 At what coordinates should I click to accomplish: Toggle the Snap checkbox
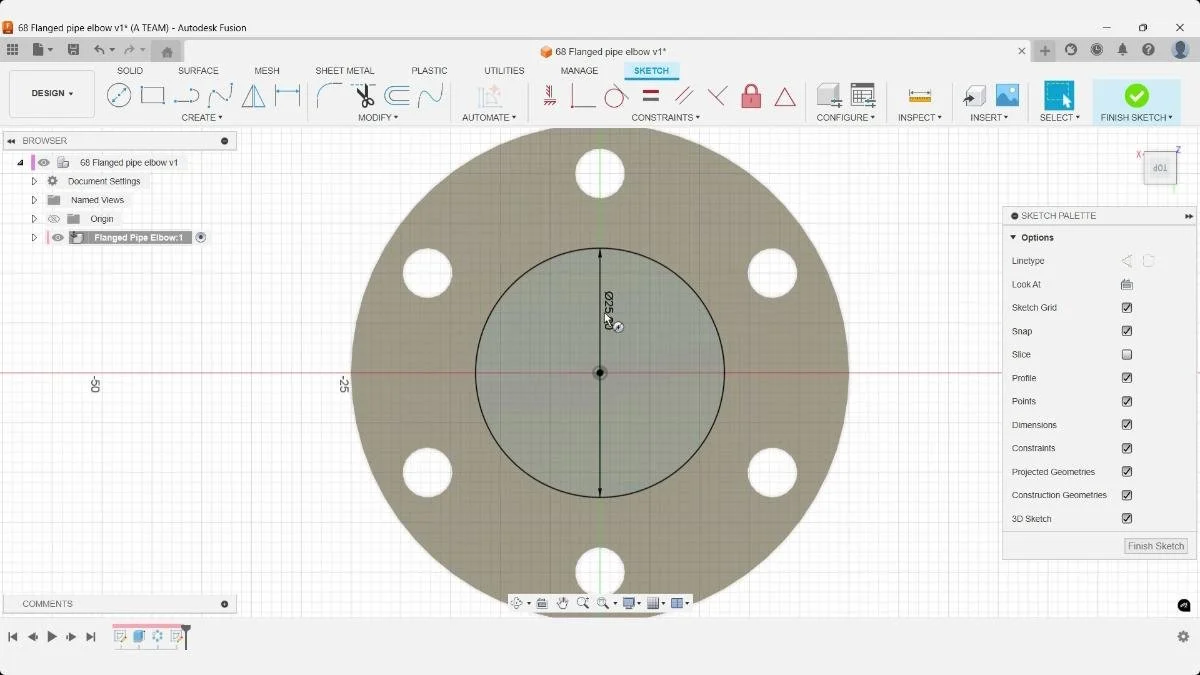point(1127,331)
